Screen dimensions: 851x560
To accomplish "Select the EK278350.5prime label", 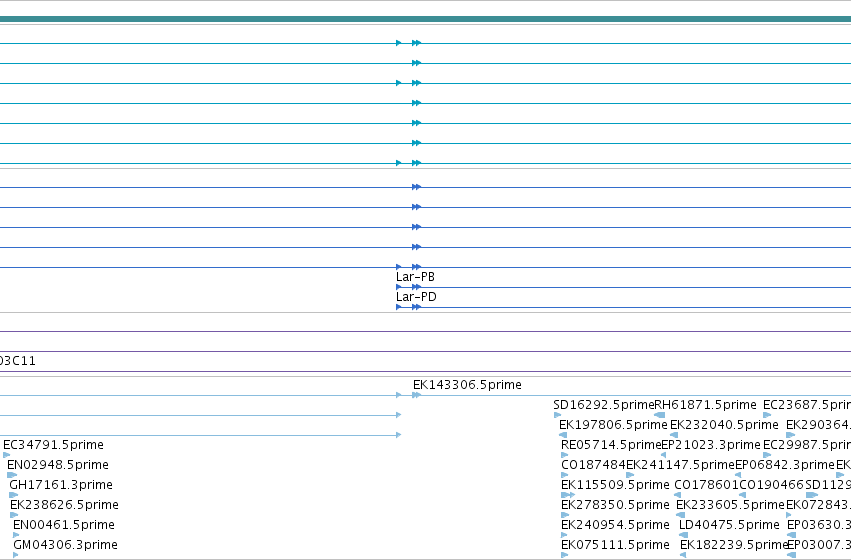I will click(615, 505).
